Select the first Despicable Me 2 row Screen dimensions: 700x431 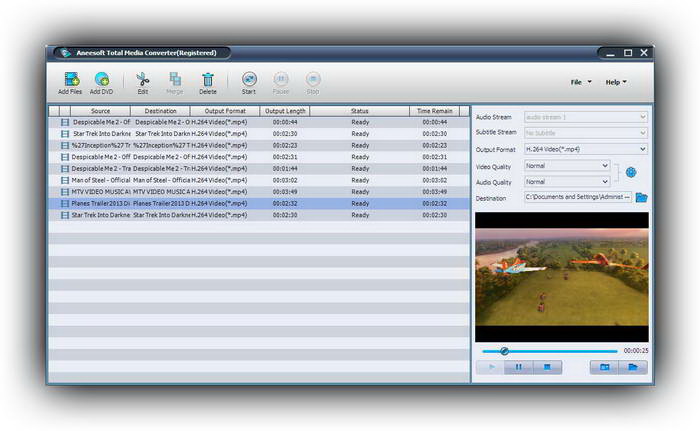[259, 122]
